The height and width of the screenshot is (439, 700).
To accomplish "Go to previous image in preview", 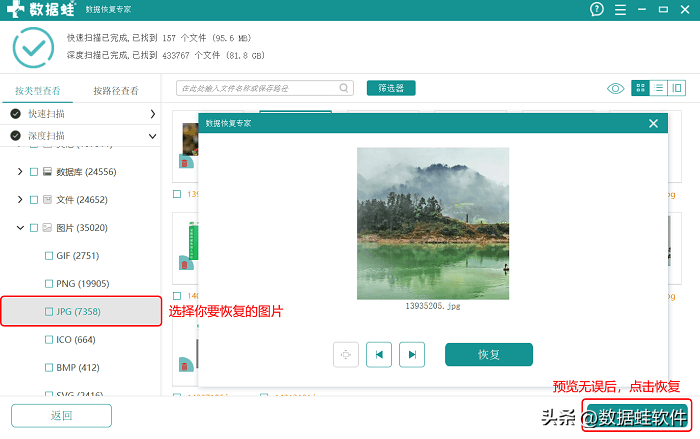I will (379, 355).
